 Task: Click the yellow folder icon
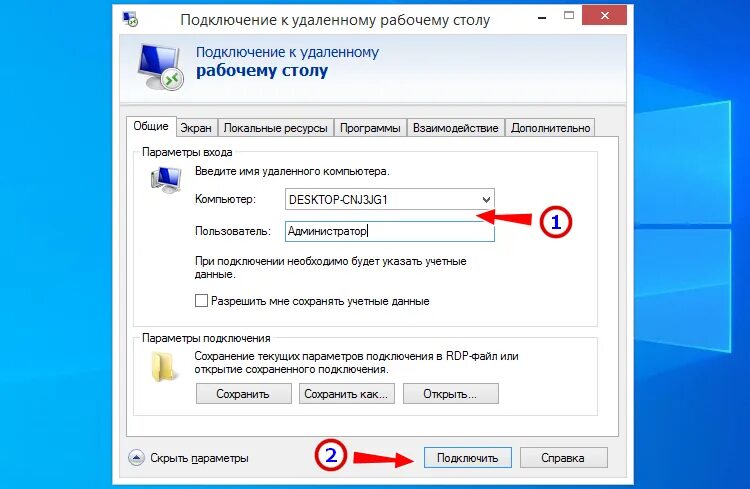coord(163,367)
